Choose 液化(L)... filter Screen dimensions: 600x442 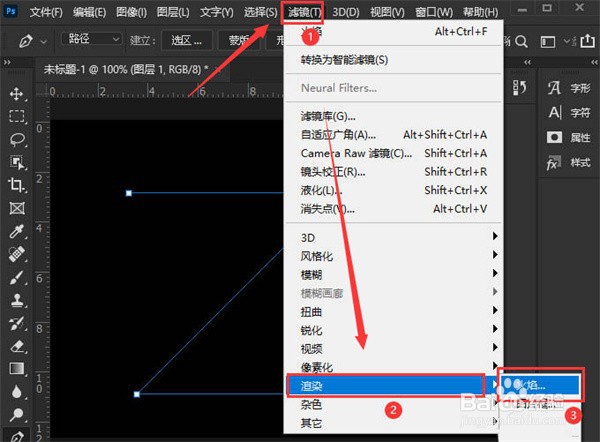click(393, 190)
